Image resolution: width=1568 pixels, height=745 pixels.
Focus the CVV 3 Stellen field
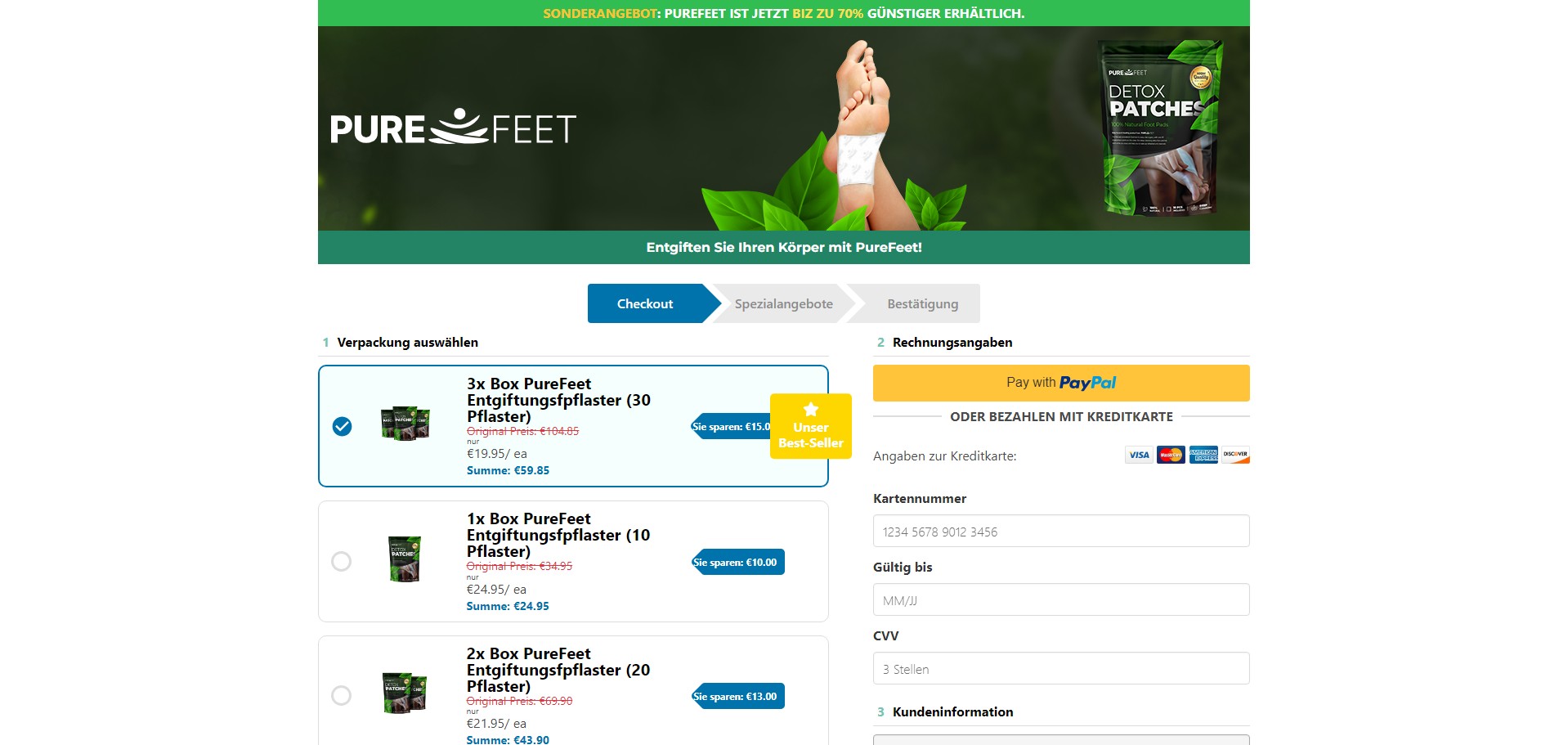point(1061,668)
